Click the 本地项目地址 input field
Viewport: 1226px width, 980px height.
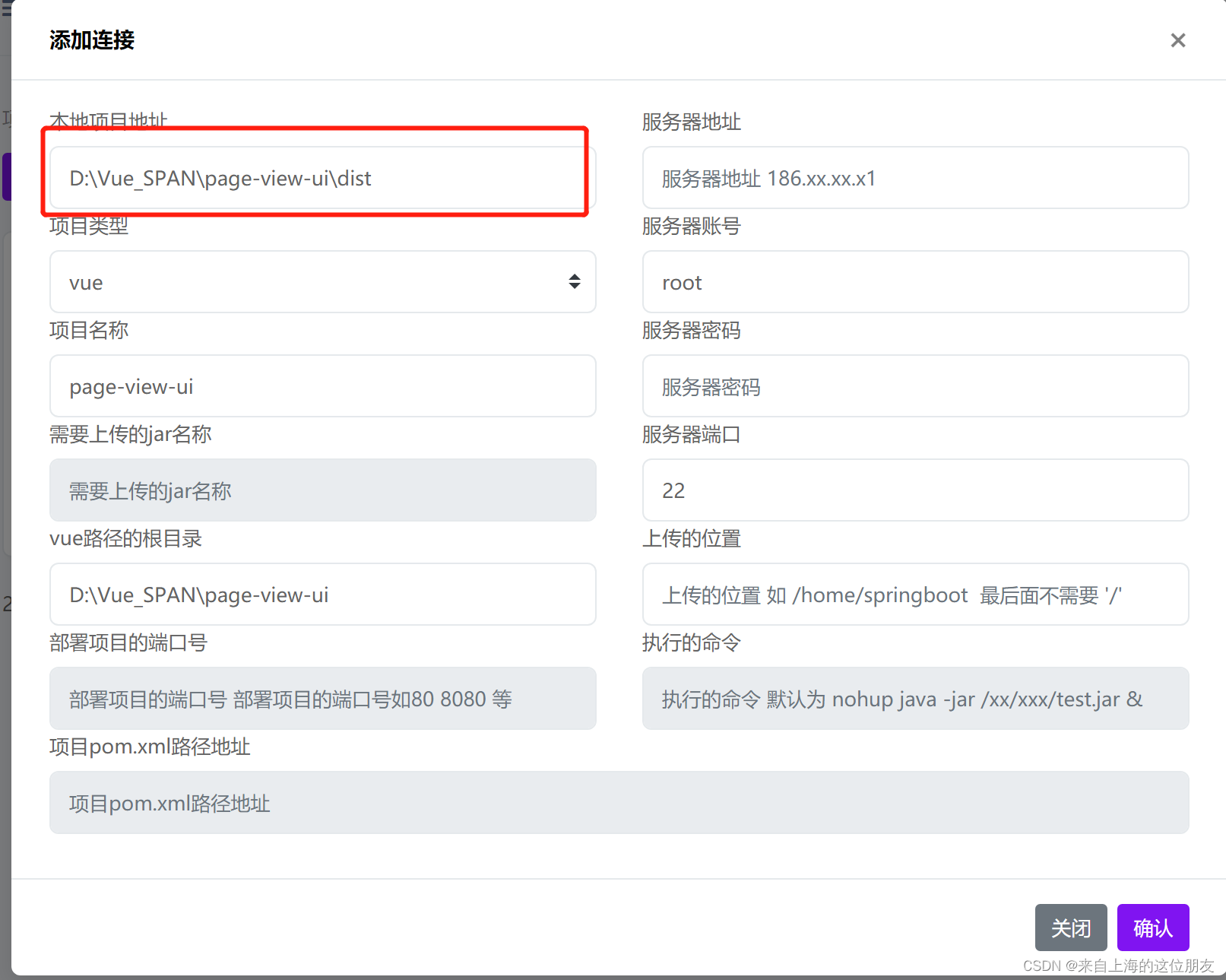322,178
